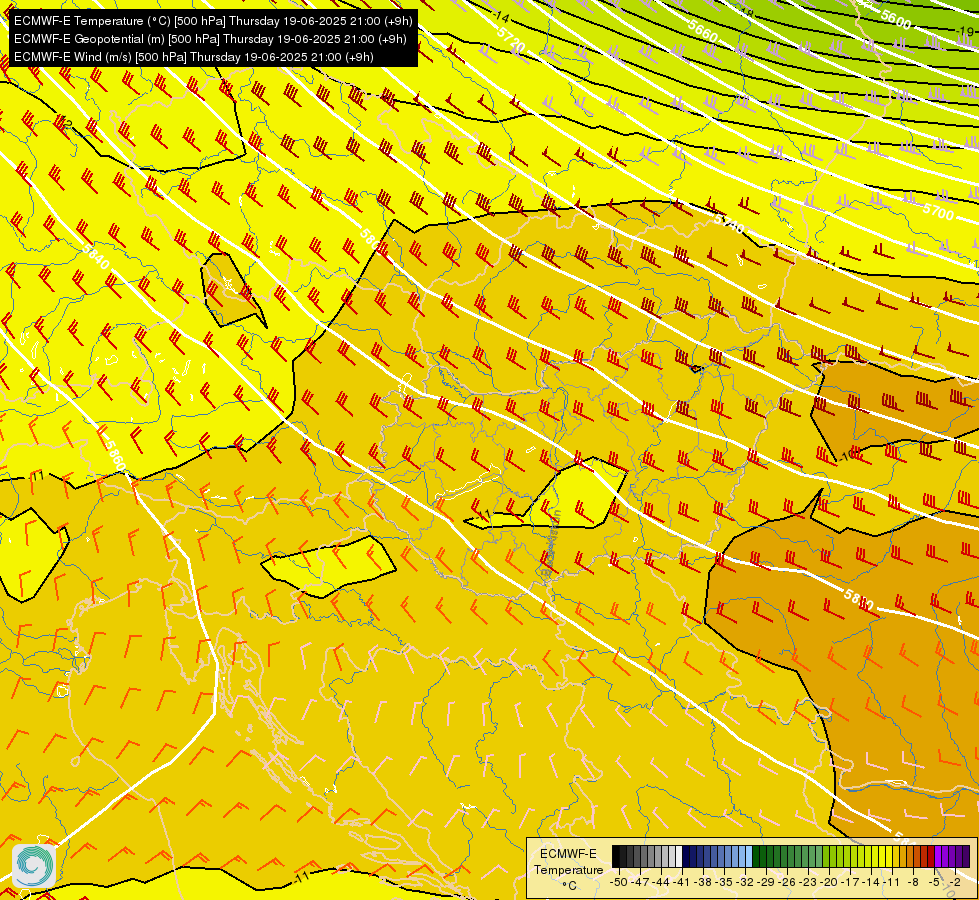Click the 5700 geopotential contour label
The height and width of the screenshot is (900, 979).
938,212
